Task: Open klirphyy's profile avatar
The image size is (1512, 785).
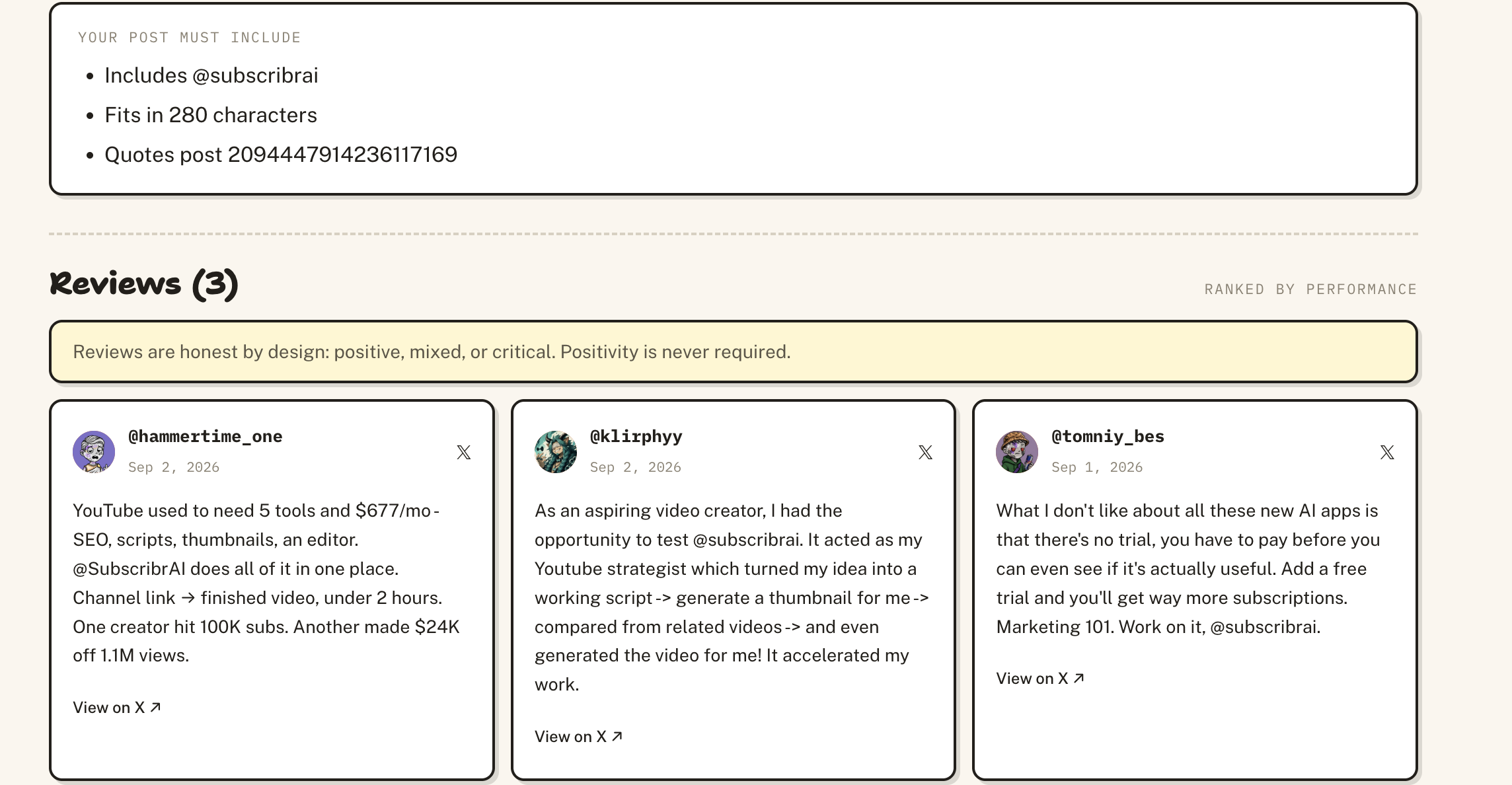Action: [556, 452]
